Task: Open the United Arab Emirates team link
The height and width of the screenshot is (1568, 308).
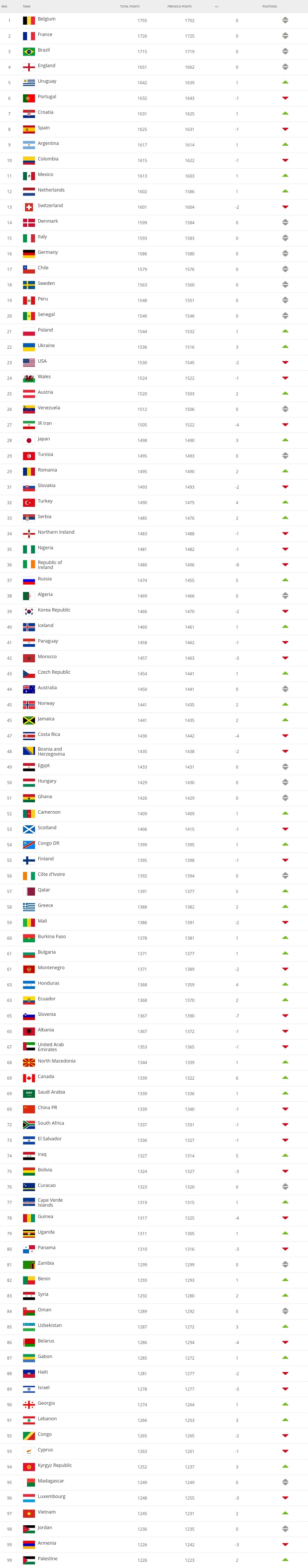Action: coord(51,1046)
